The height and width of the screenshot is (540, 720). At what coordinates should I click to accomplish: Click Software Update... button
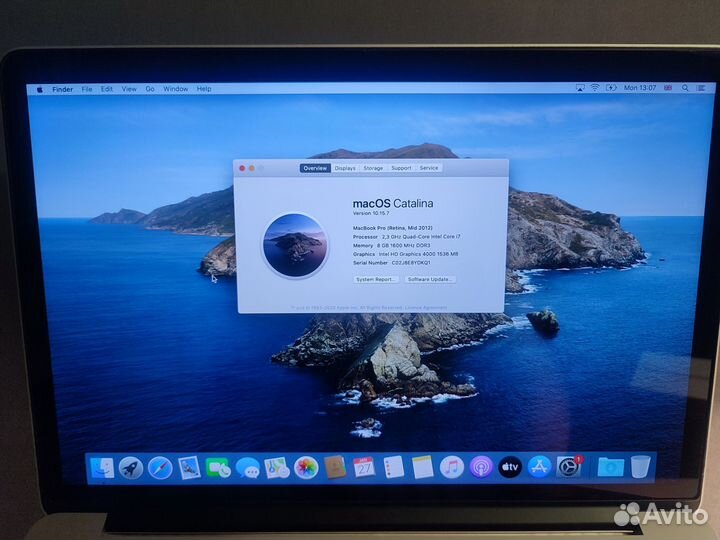pos(430,279)
